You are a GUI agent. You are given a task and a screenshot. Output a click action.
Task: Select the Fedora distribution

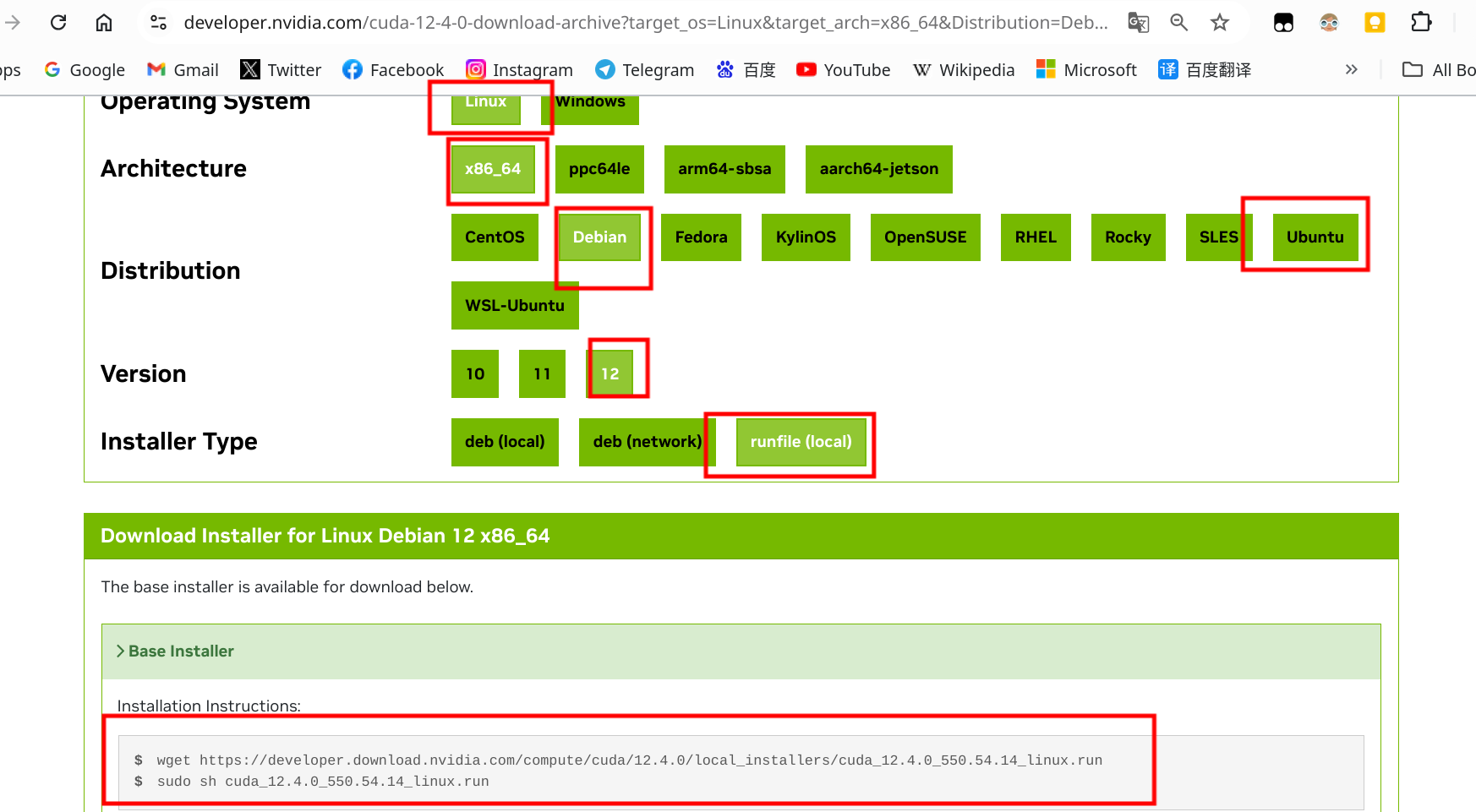tap(702, 237)
